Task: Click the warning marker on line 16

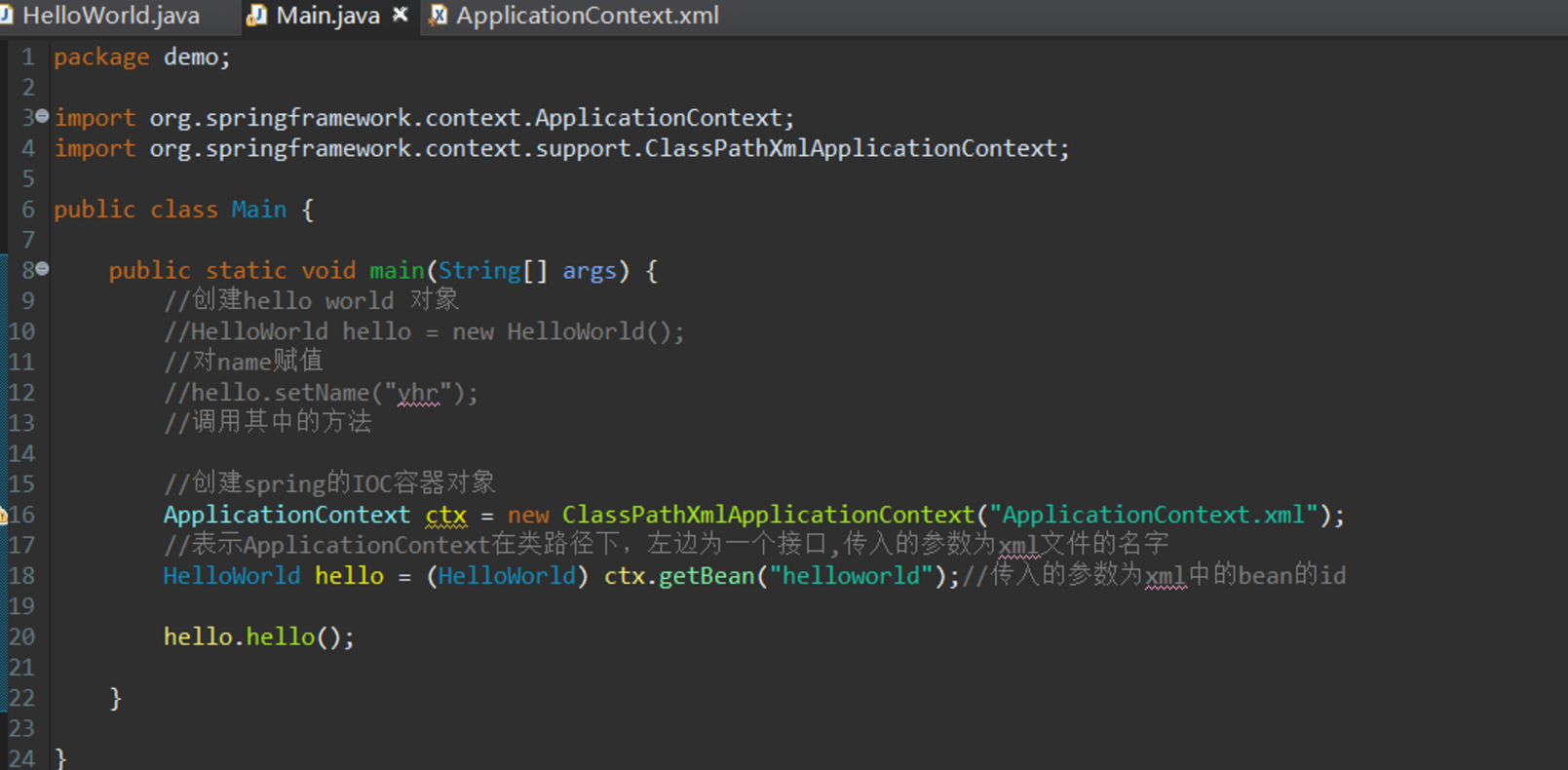Action: (x=3, y=516)
